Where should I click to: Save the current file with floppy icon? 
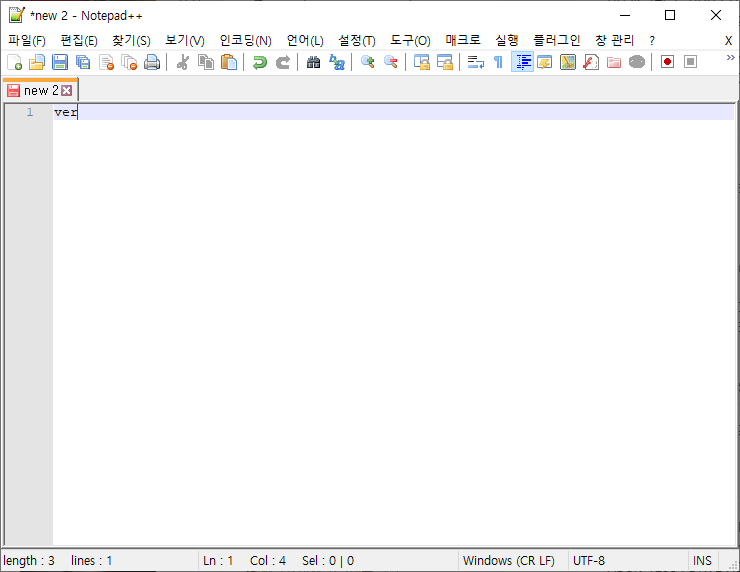tap(60, 62)
